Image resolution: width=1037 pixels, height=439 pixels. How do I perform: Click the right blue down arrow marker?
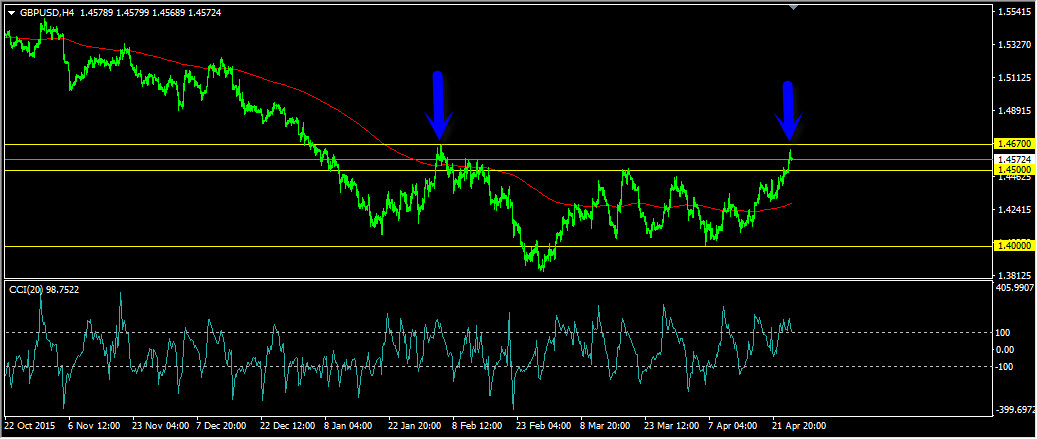tap(788, 110)
